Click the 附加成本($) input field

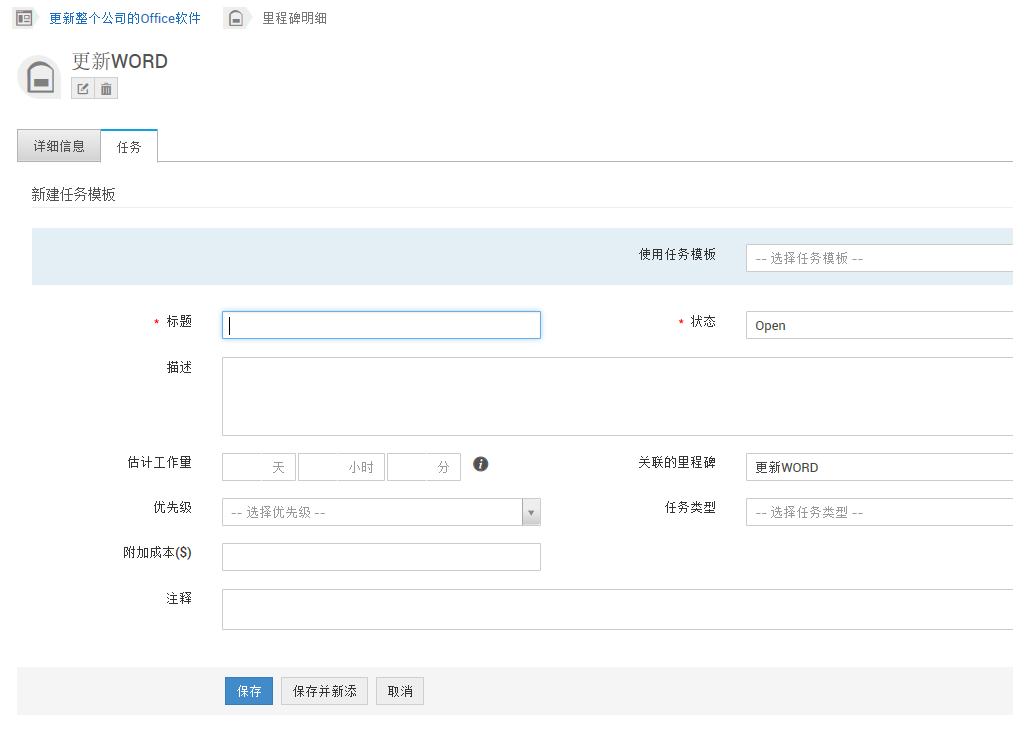(x=381, y=557)
